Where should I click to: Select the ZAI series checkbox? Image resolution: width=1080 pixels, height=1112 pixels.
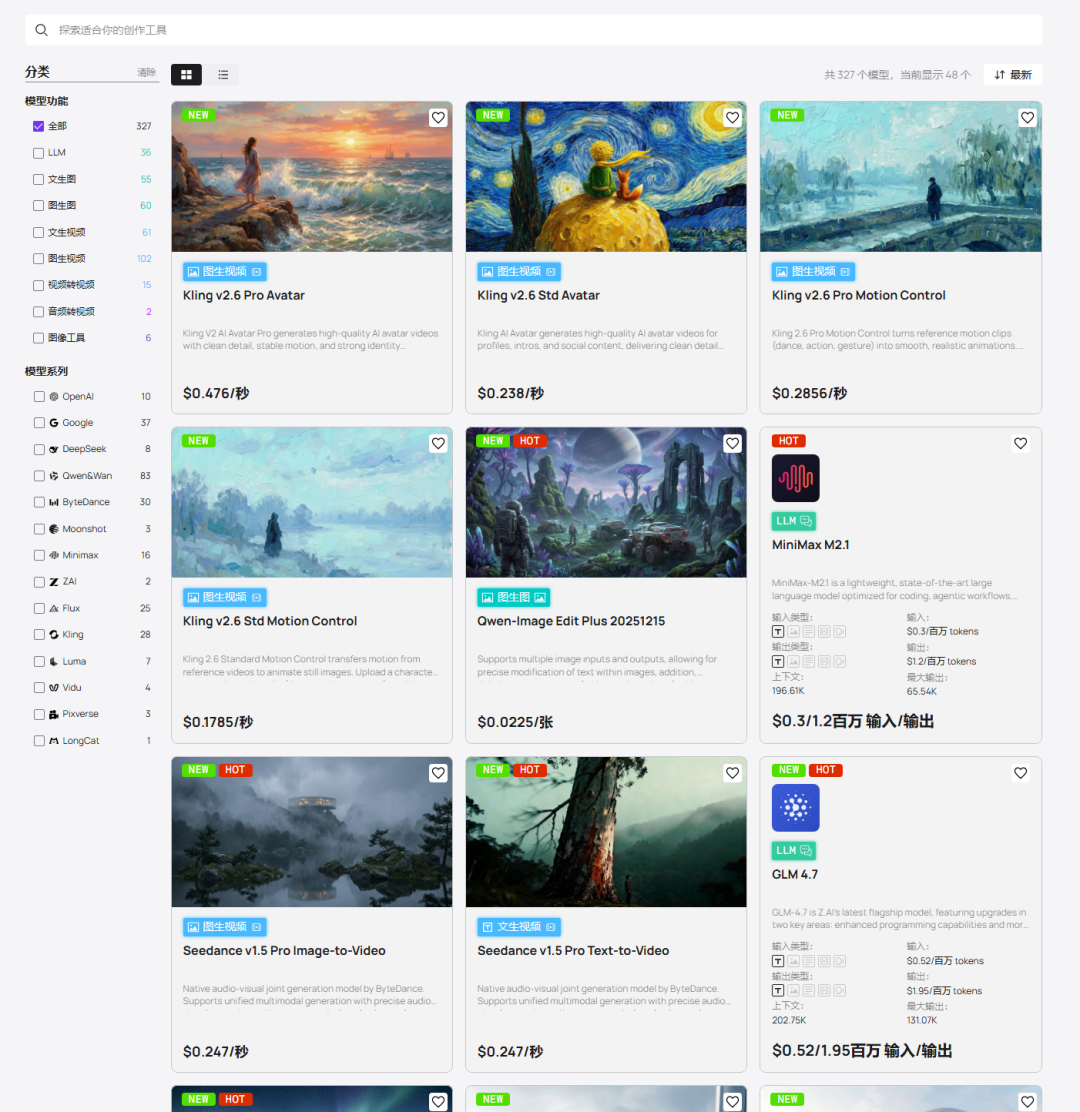[39, 582]
